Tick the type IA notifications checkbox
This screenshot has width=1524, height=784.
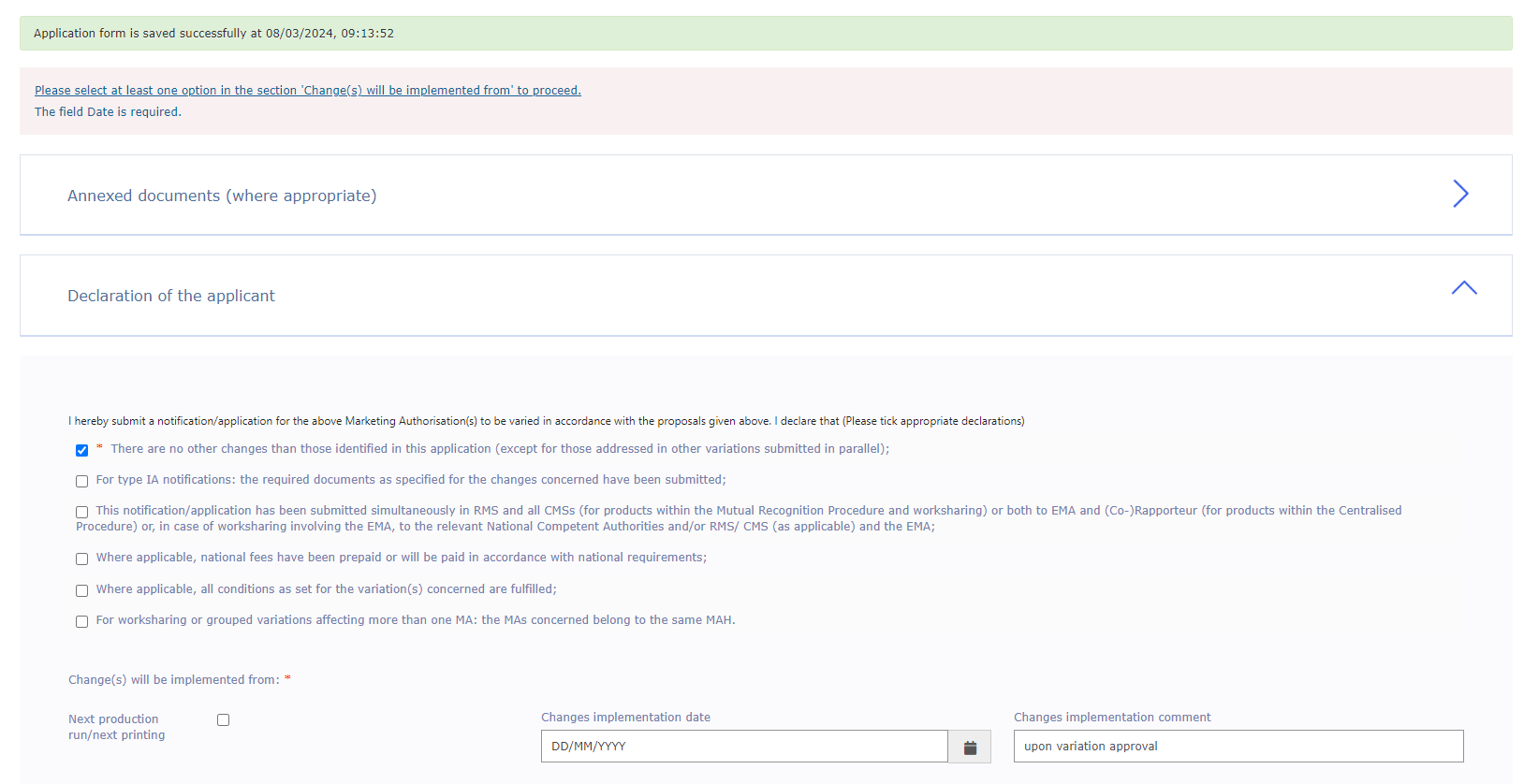point(82,481)
